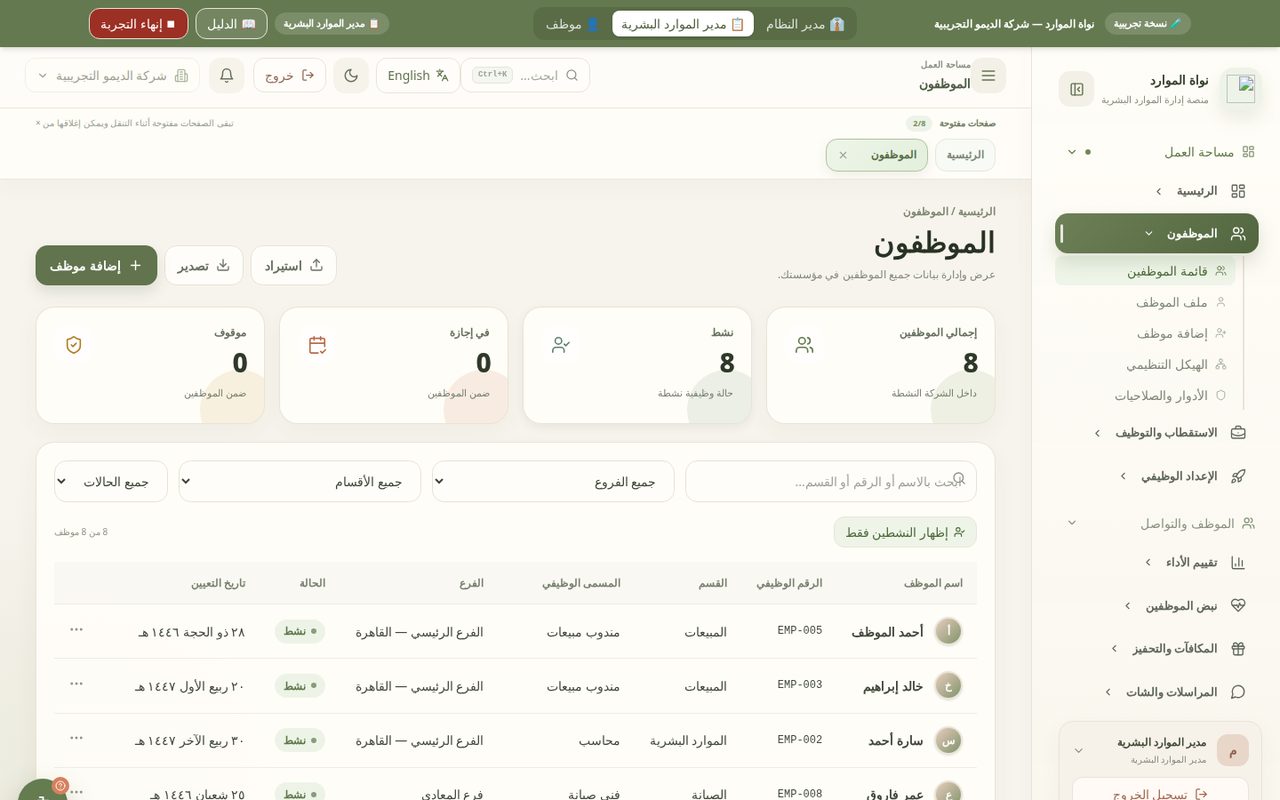Switch language to English
Viewport: 1280px width, 800px height.
[x=418, y=75]
